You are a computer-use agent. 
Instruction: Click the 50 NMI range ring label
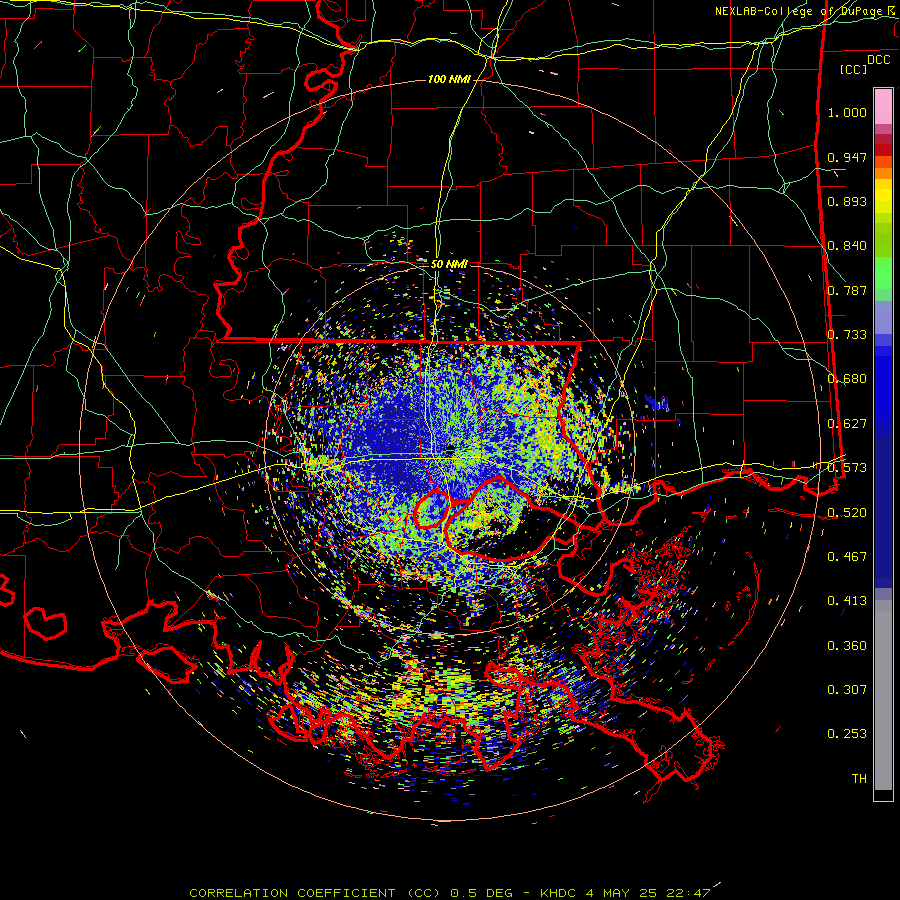click(449, 264)
